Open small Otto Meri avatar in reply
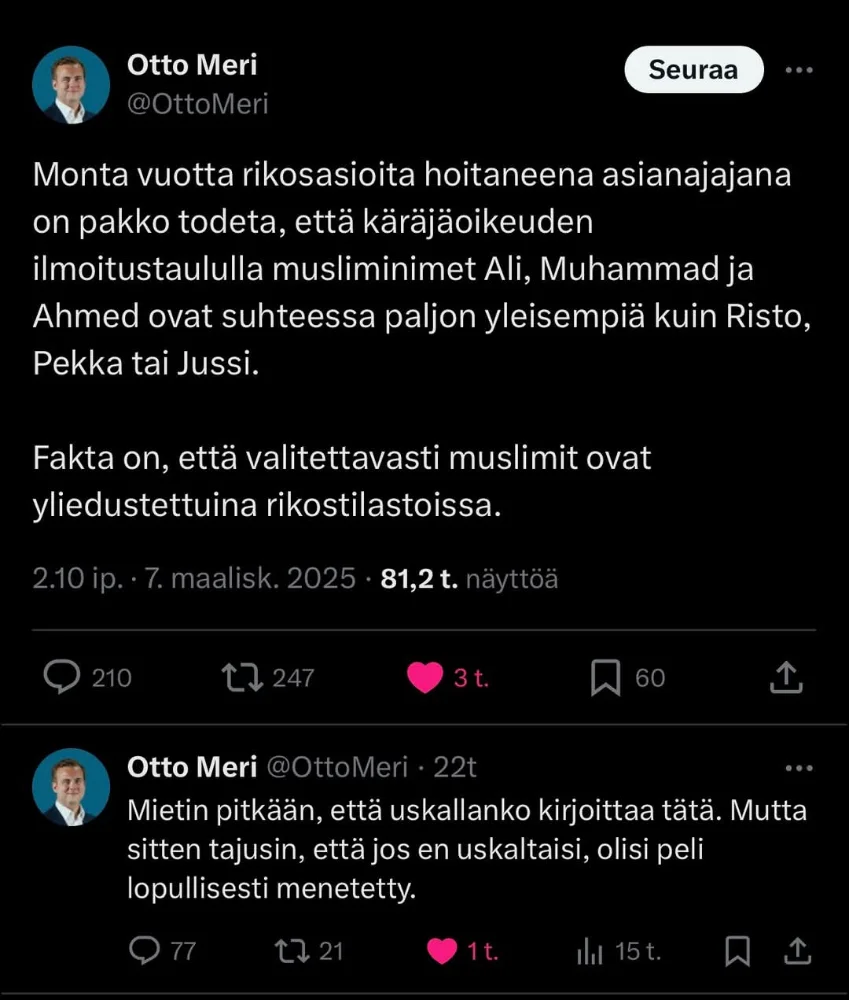The width and height of the screenshot is (849, 1000). [71, 787]
